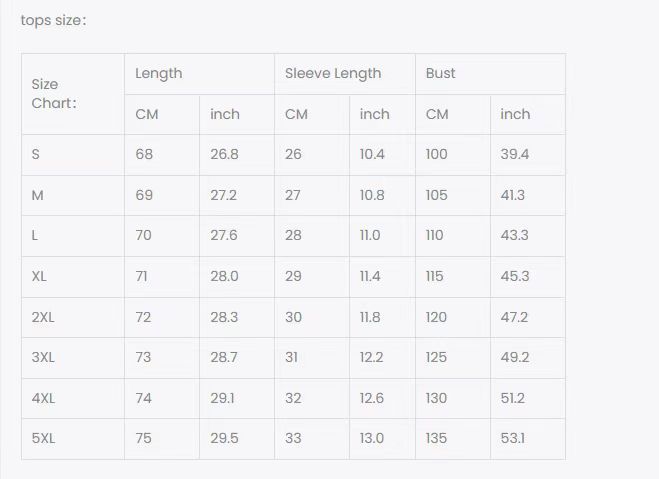Select the 28.3 length inch value
The width and height of the screenshot is (659, 479).
click(224, 317)
